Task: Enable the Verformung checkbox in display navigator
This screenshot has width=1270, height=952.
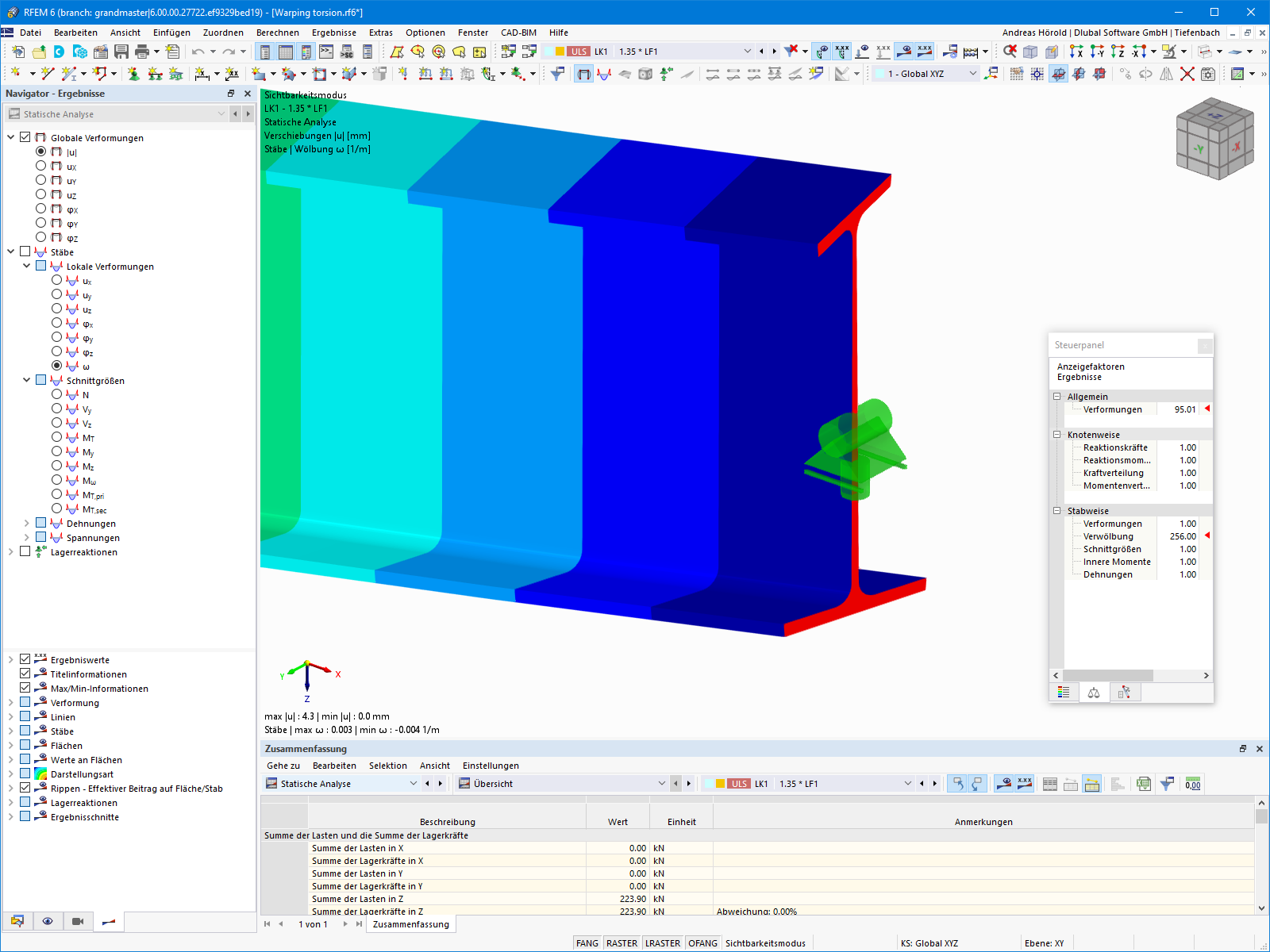Action: click(26, 702)
